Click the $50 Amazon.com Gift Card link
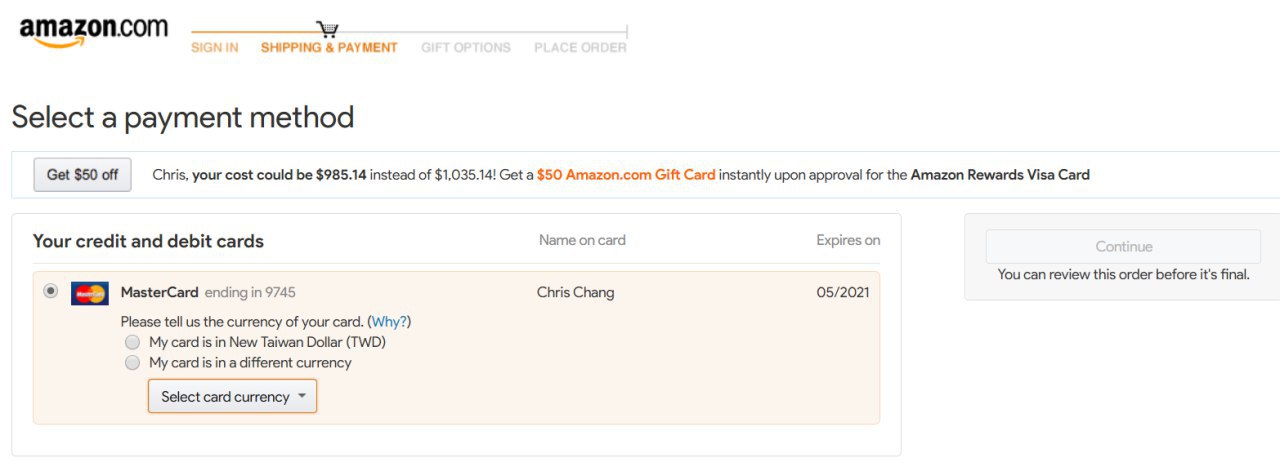 (x=626, y=175)
